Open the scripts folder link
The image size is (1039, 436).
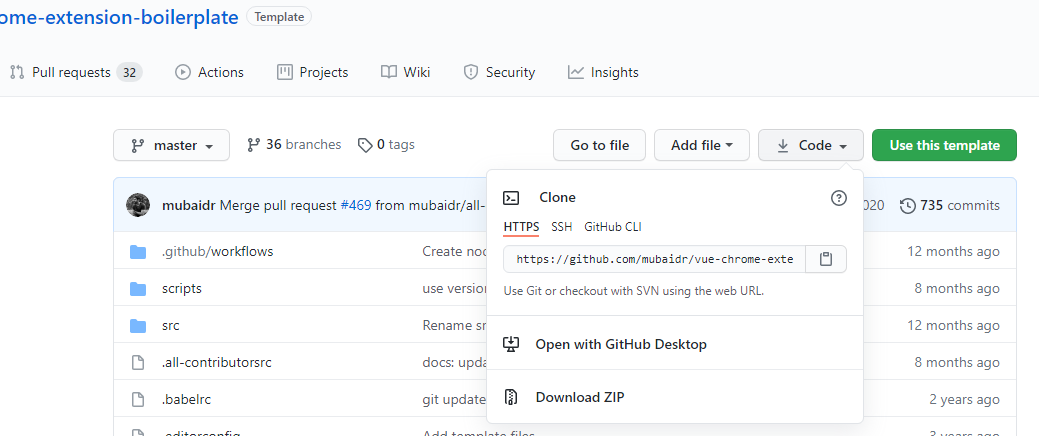click(182, 289)
